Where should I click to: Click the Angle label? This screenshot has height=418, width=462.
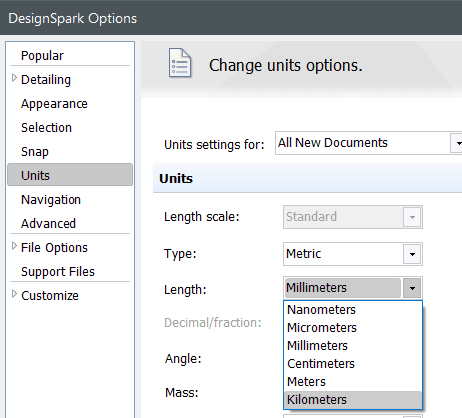pos(183,359)
